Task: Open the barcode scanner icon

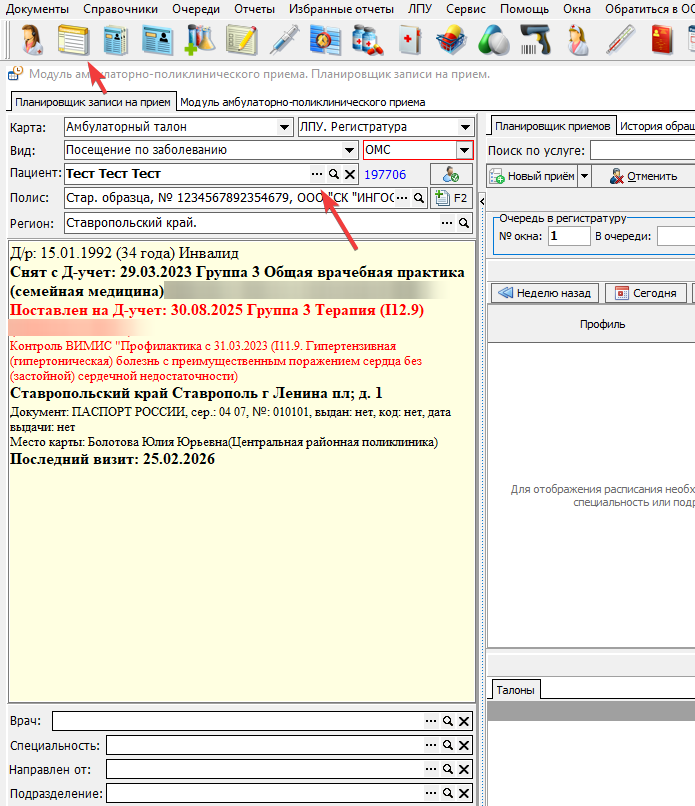Action: pyautogui.click(x=535, y=40)
